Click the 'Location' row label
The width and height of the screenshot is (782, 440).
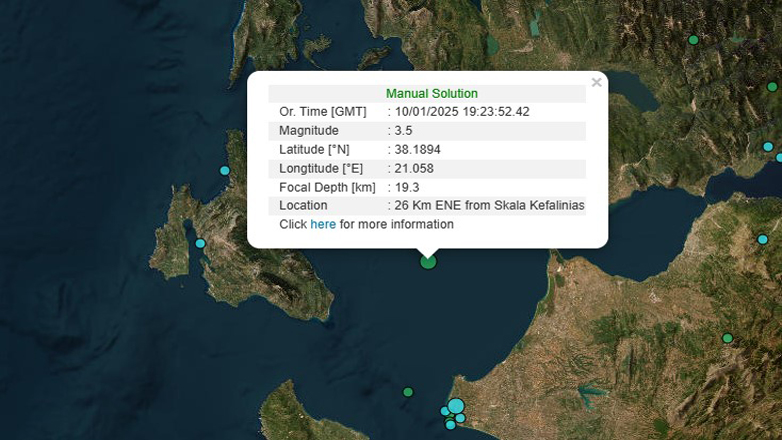click(x=303, y=206)
